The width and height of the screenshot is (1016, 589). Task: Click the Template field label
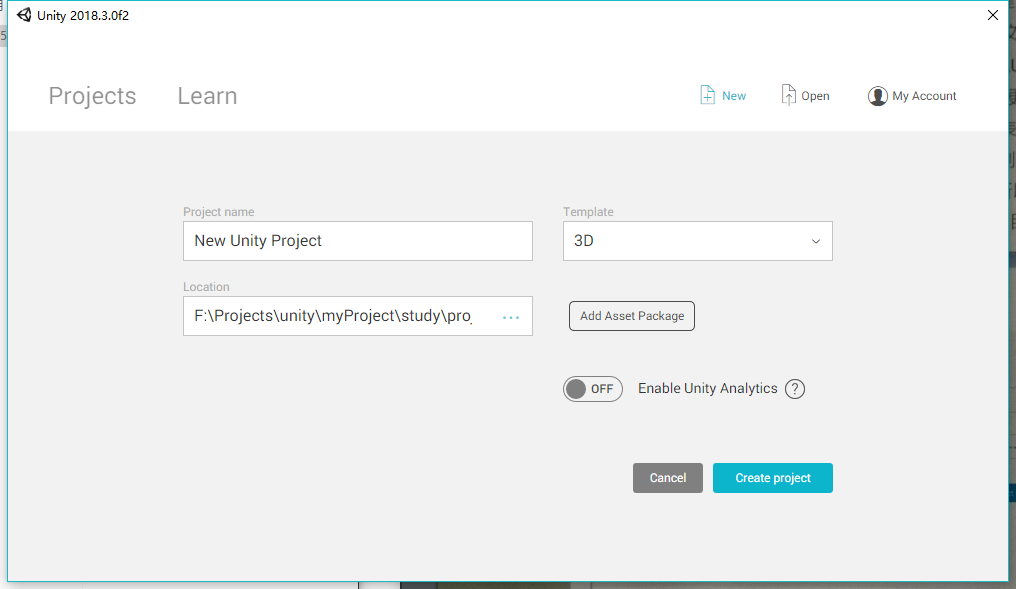(x=588, y=212)
